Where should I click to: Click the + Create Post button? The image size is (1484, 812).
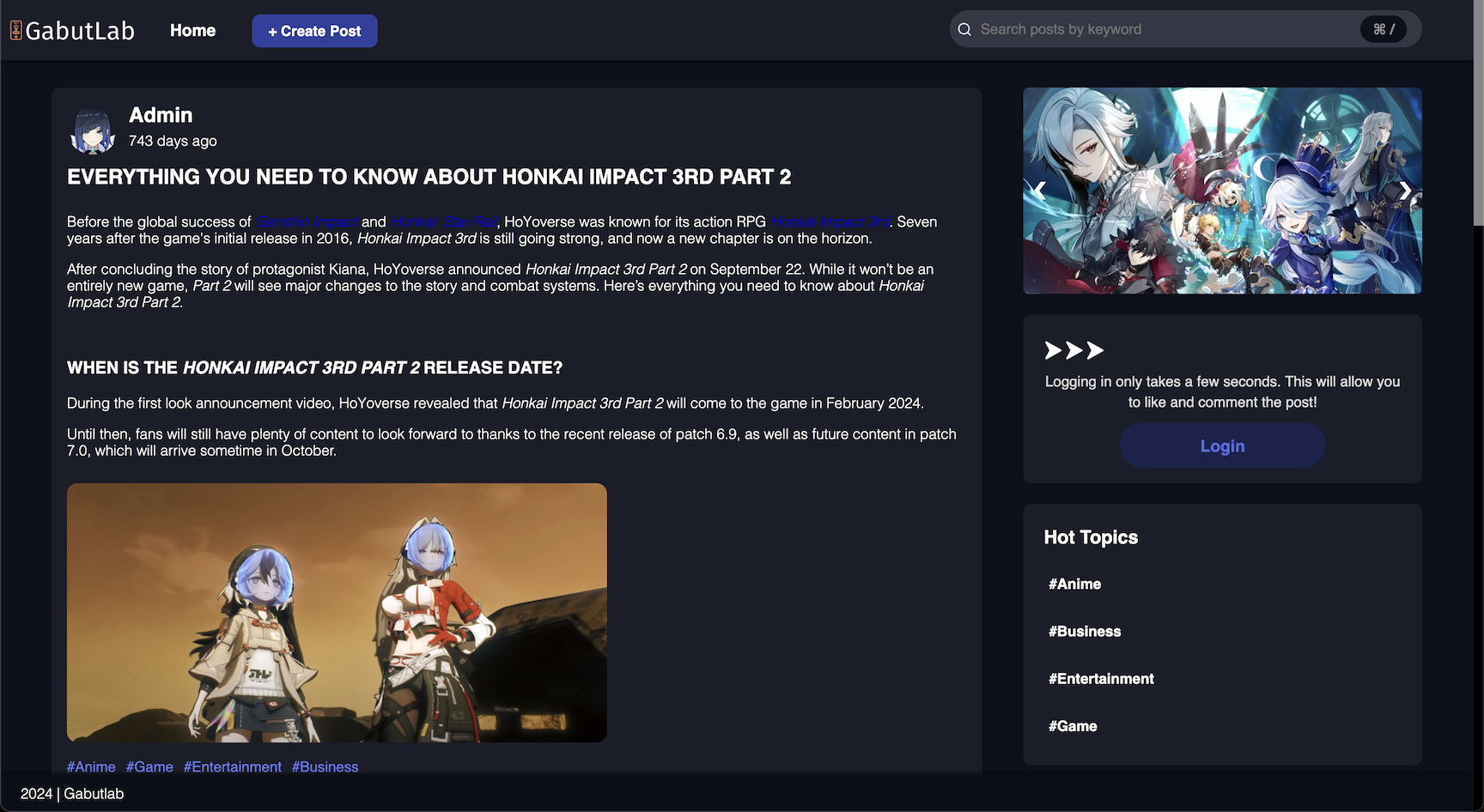coord(314,31)
